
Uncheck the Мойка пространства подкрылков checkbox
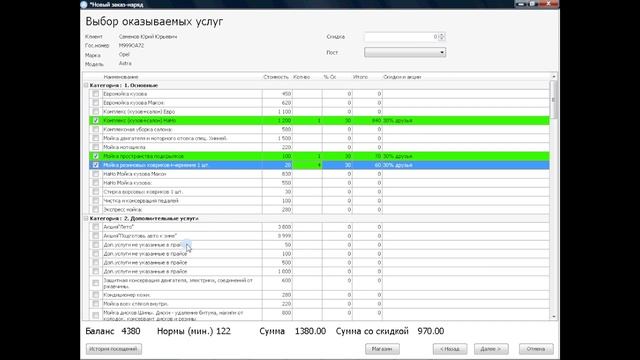[96, 156]
